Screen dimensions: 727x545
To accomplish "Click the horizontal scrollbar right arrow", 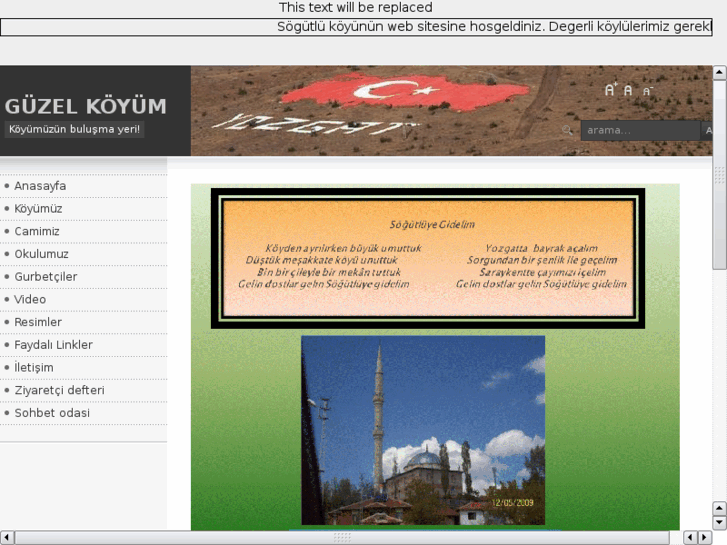I will [x=705, y=537].
